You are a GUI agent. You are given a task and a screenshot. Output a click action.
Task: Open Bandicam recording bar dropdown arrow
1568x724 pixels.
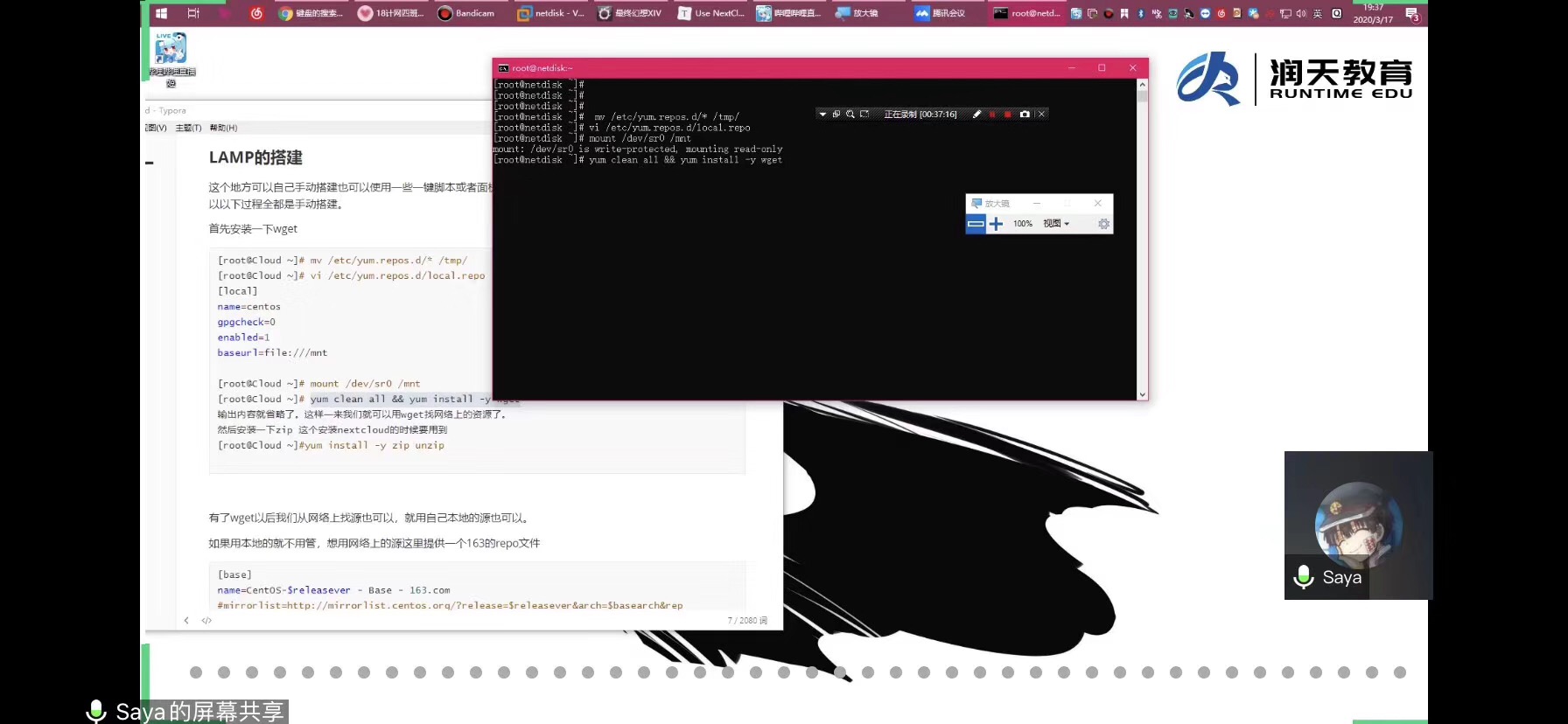[822, 115]
